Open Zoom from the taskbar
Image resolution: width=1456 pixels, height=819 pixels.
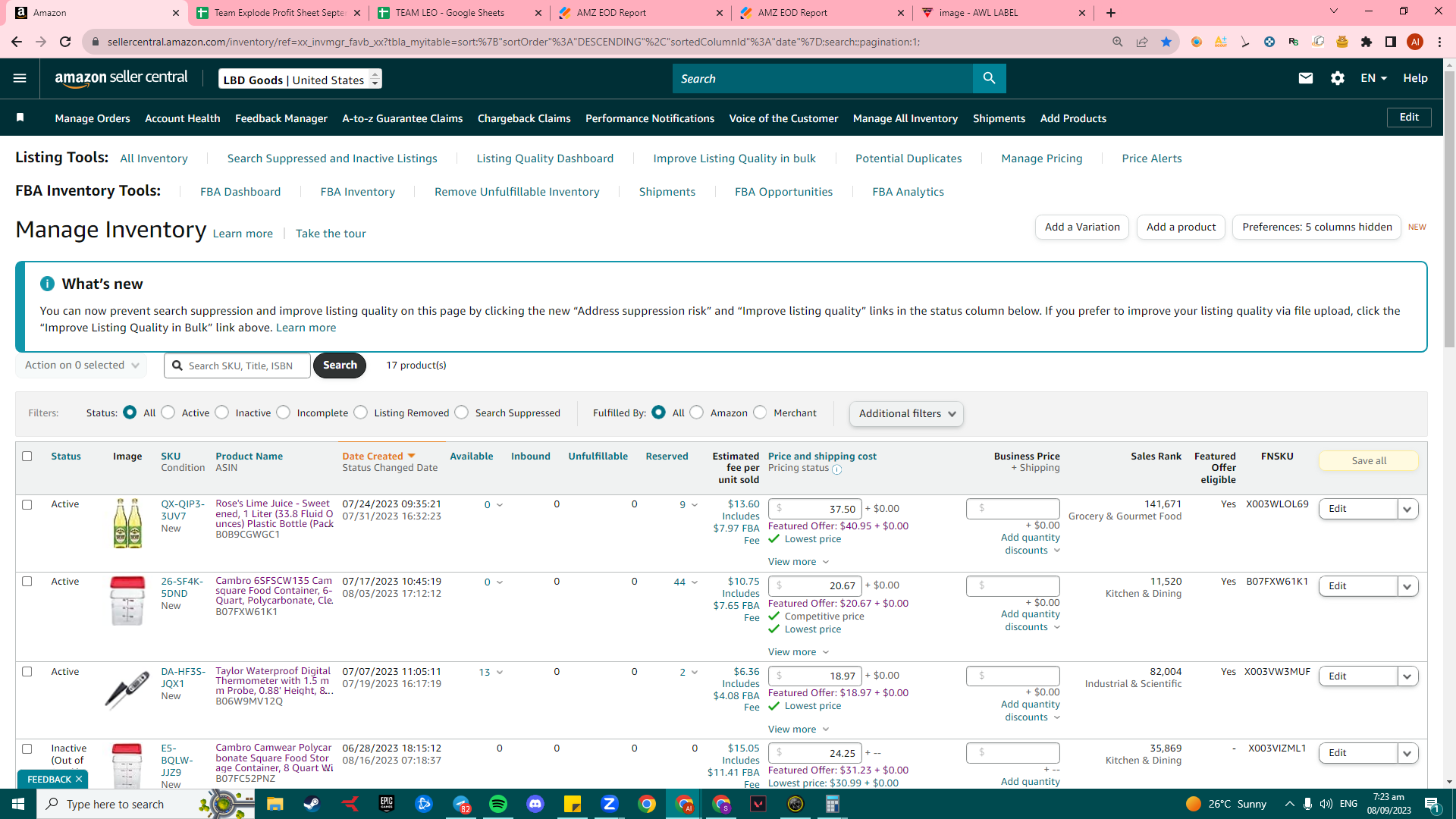[x=610, y=804]
